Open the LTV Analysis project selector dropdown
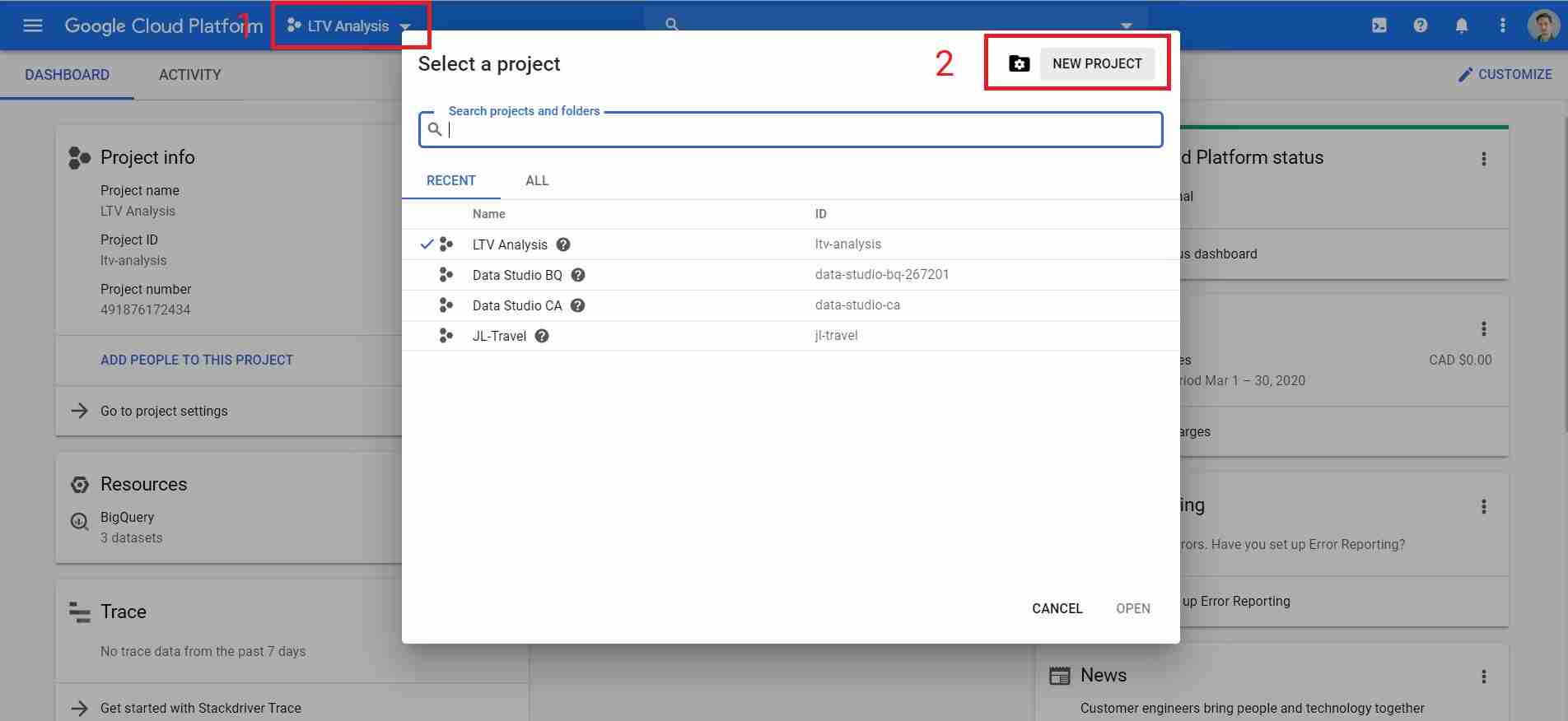This screenshot has width=1568, height=721. (x=349, y=26)
